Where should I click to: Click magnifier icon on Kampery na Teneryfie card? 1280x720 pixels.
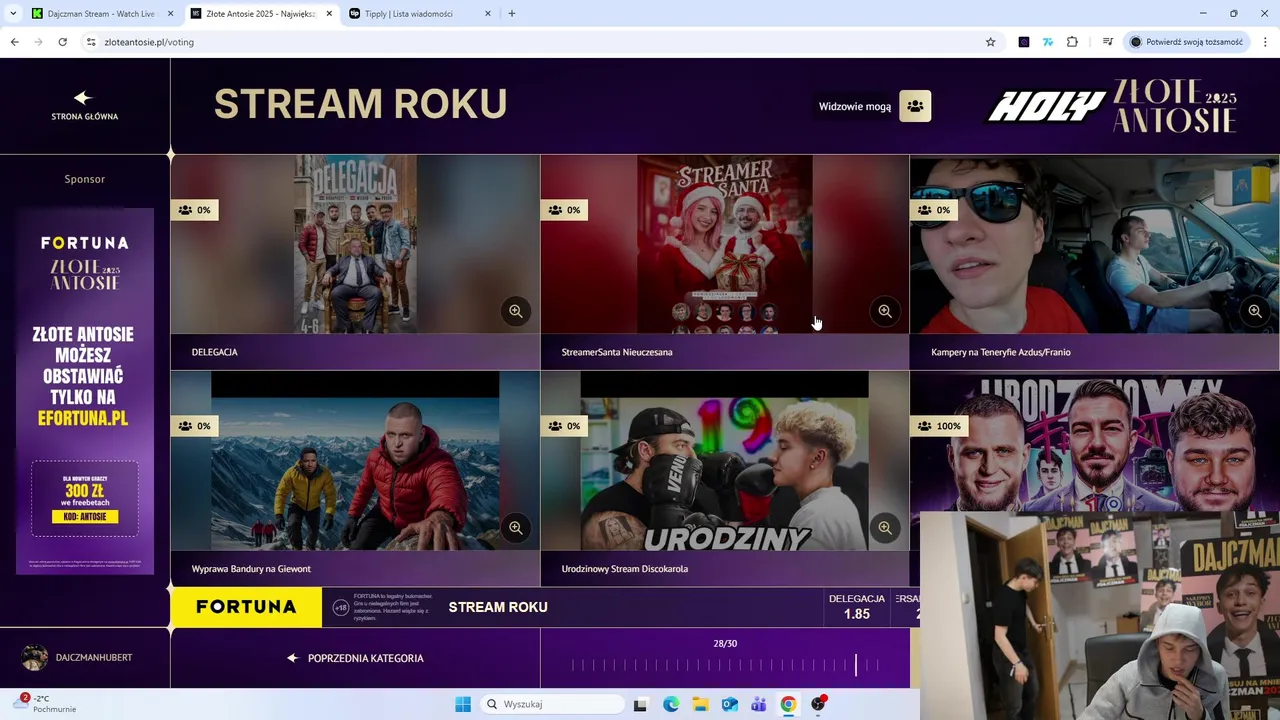[1255, 311]
